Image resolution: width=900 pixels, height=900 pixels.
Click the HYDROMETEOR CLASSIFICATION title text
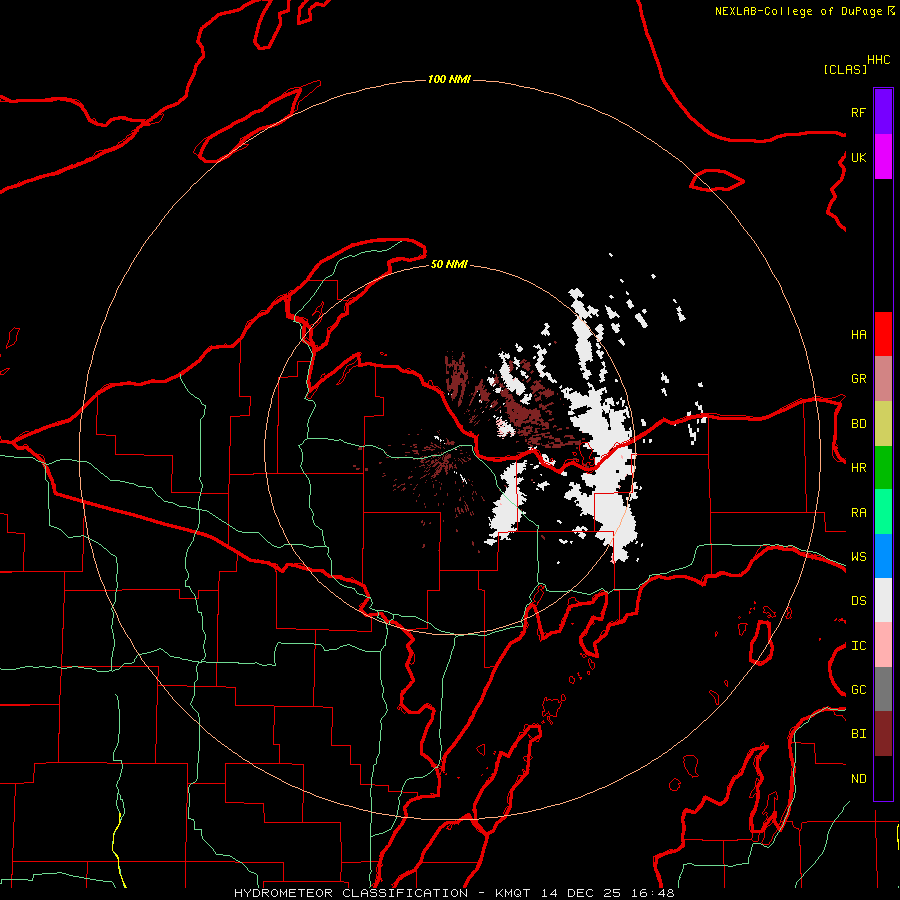(x=351, y=893)
